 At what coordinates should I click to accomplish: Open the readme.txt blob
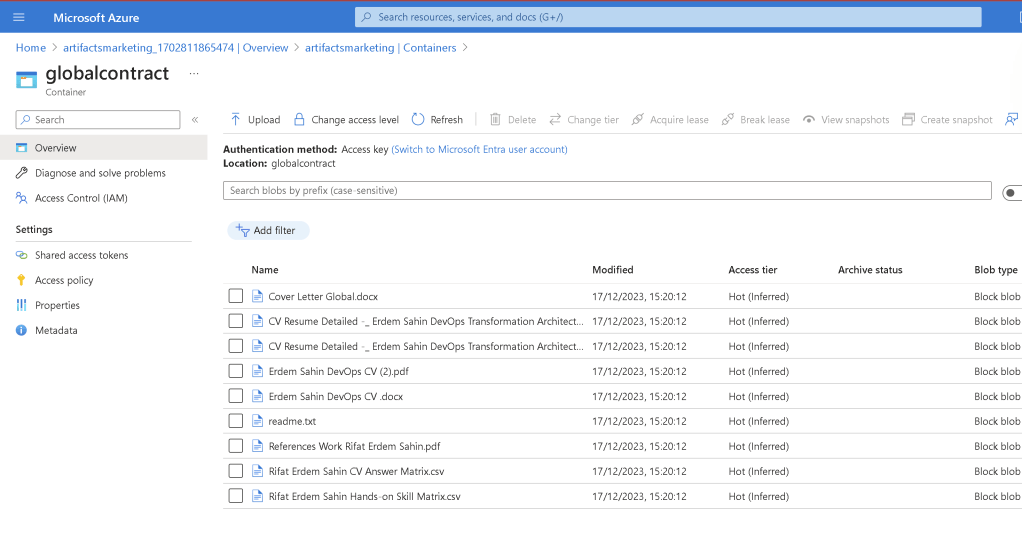tap(292, 421)
